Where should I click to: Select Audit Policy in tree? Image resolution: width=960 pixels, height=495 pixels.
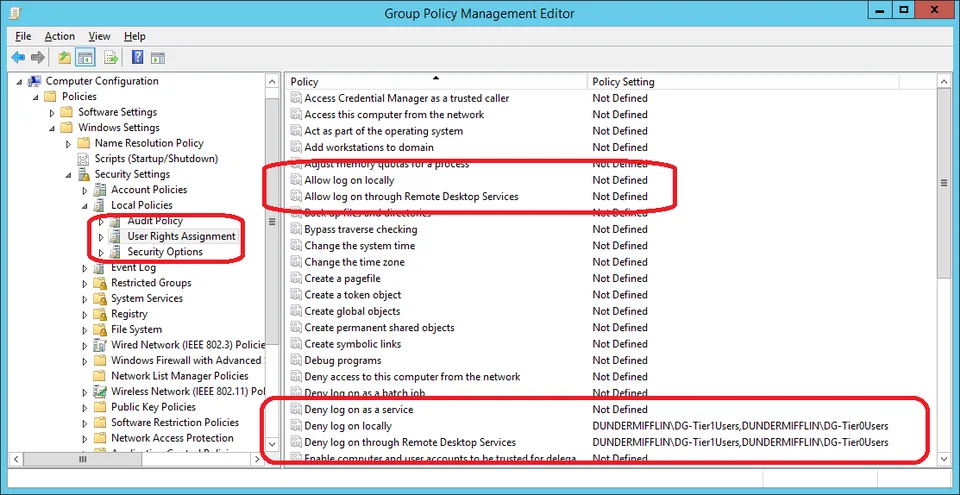click(x=155, y=221)
